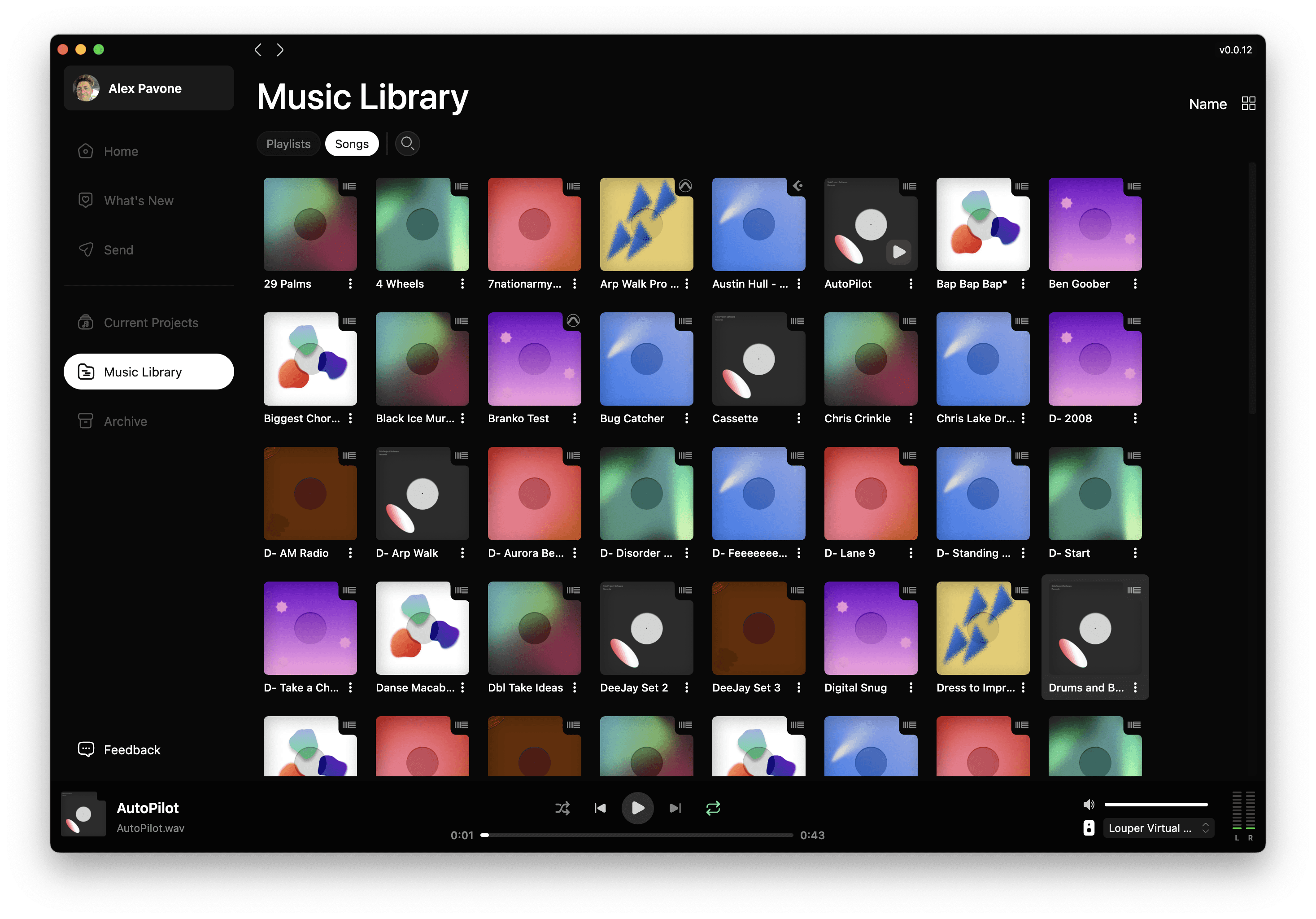Toggle shuffle playback
Screen dimensions: 1316x919
[562, 808]
